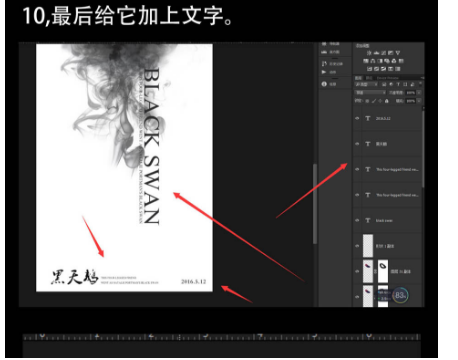The image size is (458, 360).
Task: Turn layer filtering switch on or off
Action: [x=420, y=84]
